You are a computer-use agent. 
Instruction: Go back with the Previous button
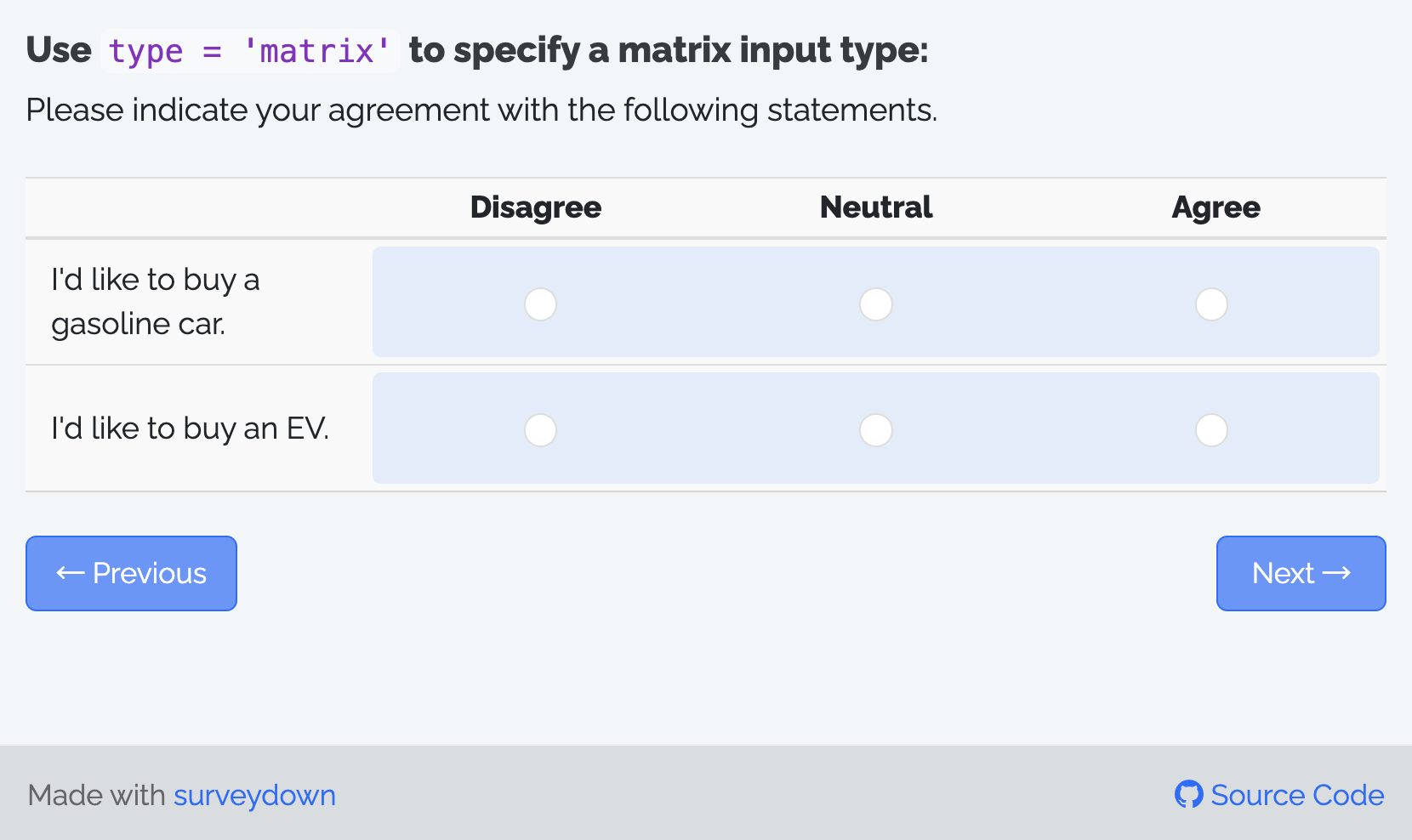point(131,573)
